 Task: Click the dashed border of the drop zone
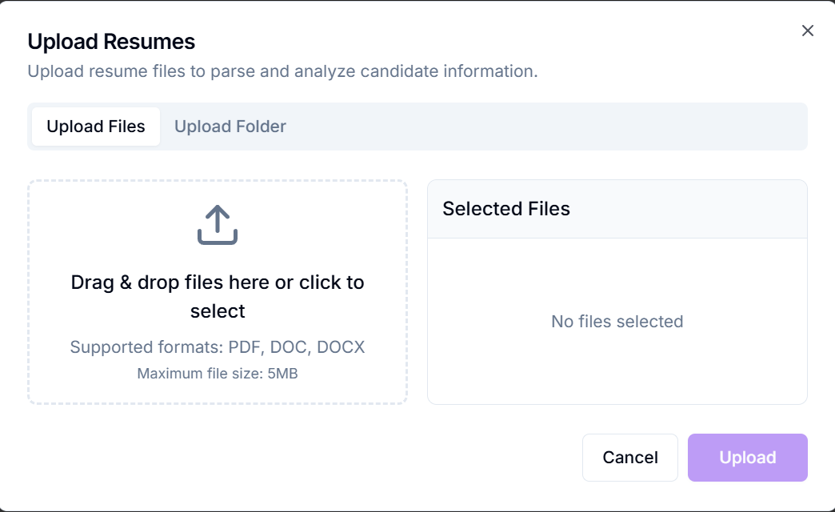28,292
